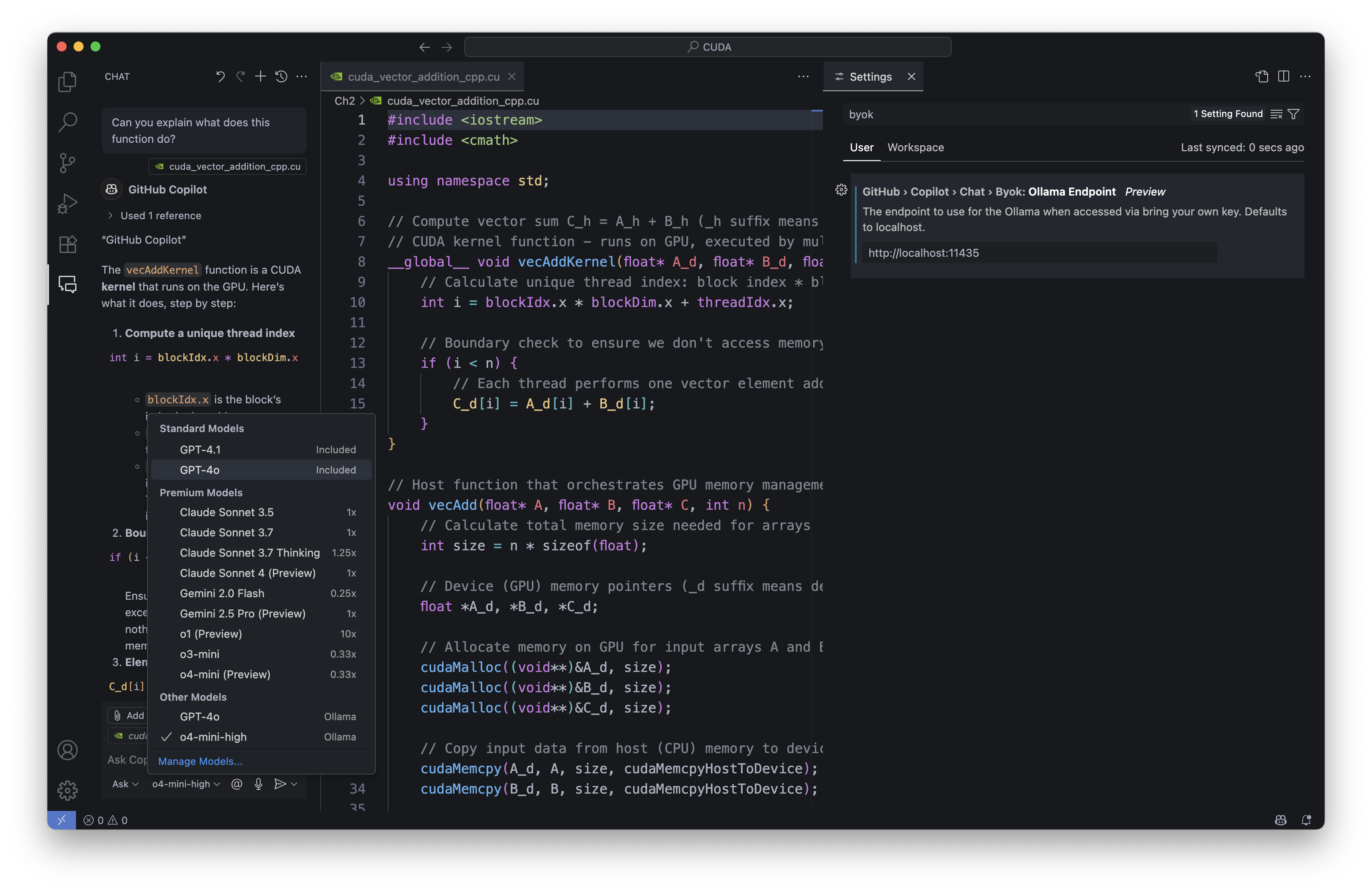Open the send options dropdown arrow
The image size is (1372, 892).
point(294,784)
